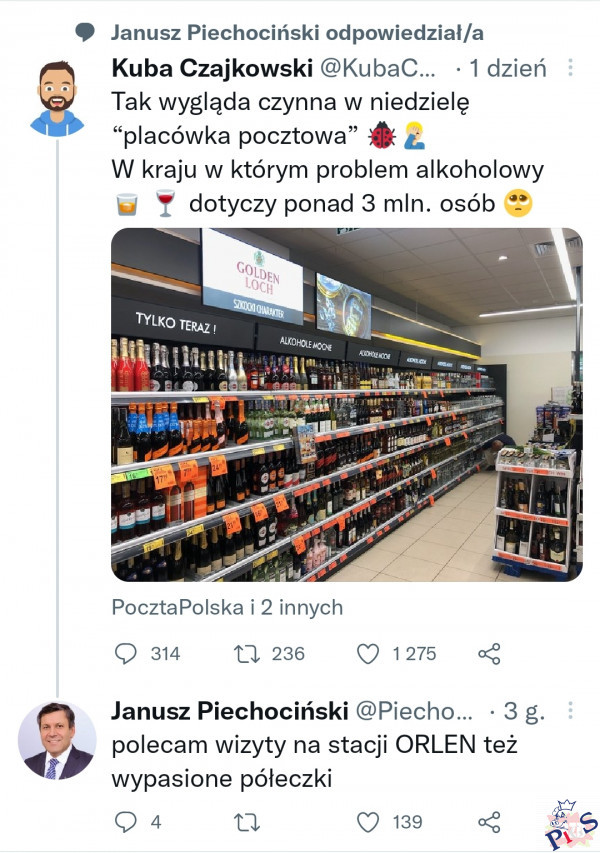Click the Janusz Piechociński display name in reply
The image size is (600, 853).
tap(230, 710)
